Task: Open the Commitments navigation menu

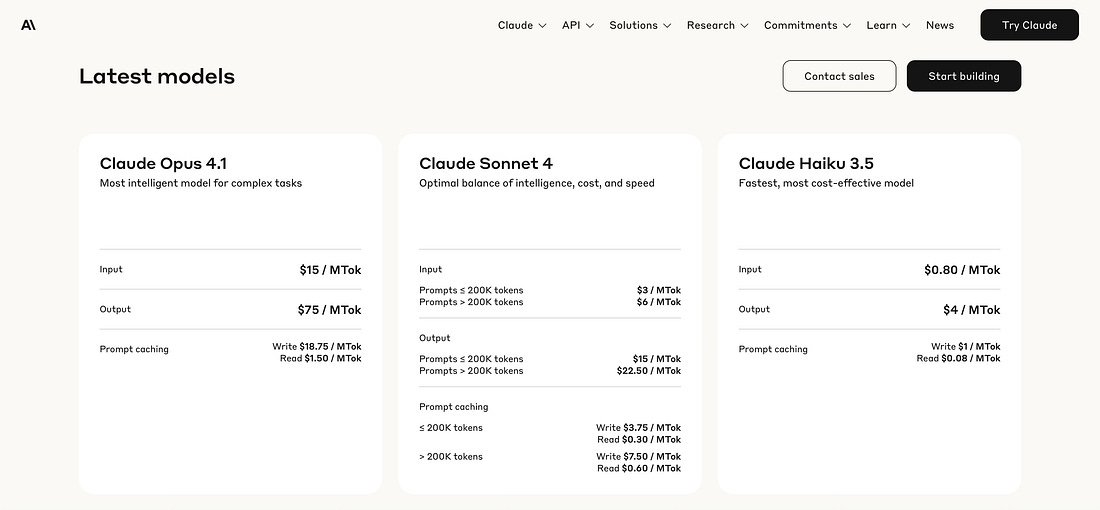Action: tap(807, 25)
